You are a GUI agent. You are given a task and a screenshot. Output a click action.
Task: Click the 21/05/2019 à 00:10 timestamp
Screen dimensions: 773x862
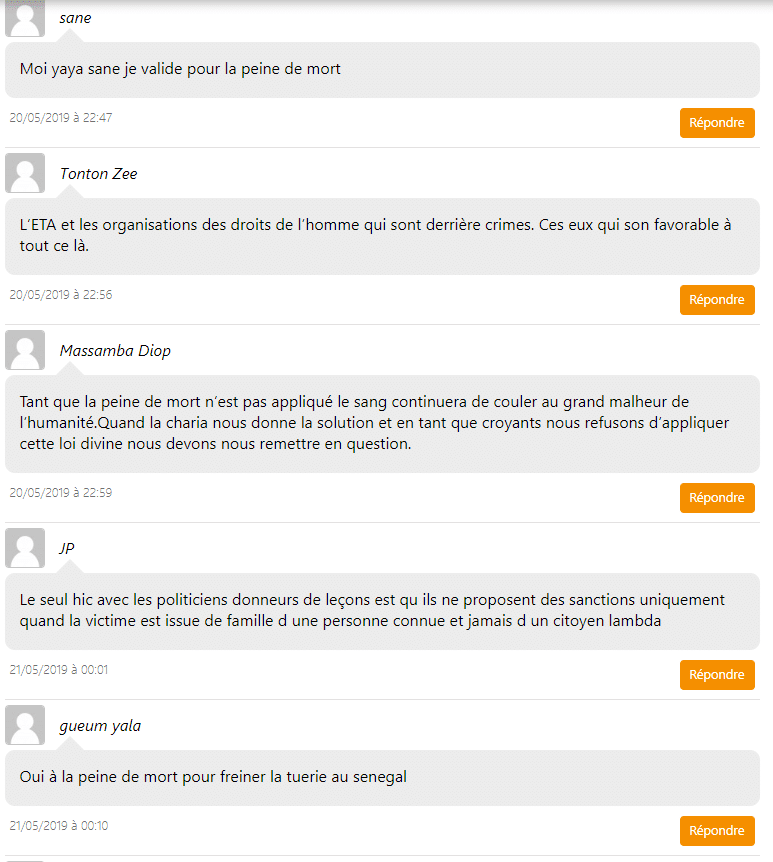(59, 826)
